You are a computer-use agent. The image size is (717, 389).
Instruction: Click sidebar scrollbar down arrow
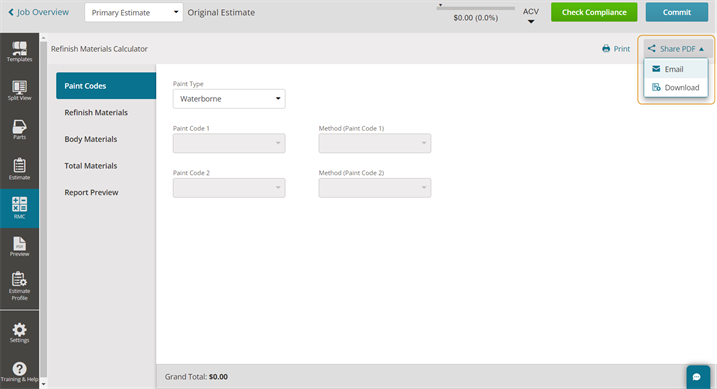pyautogui.click(x=43, y=384)
